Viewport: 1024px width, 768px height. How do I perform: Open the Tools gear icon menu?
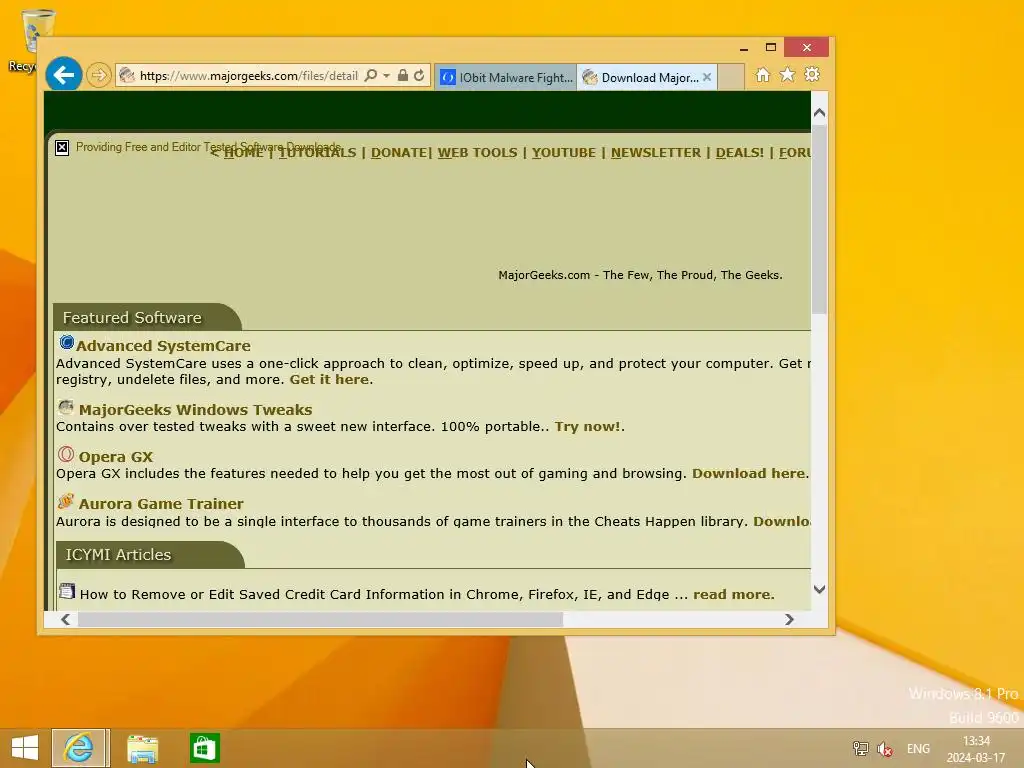point(812,75)
